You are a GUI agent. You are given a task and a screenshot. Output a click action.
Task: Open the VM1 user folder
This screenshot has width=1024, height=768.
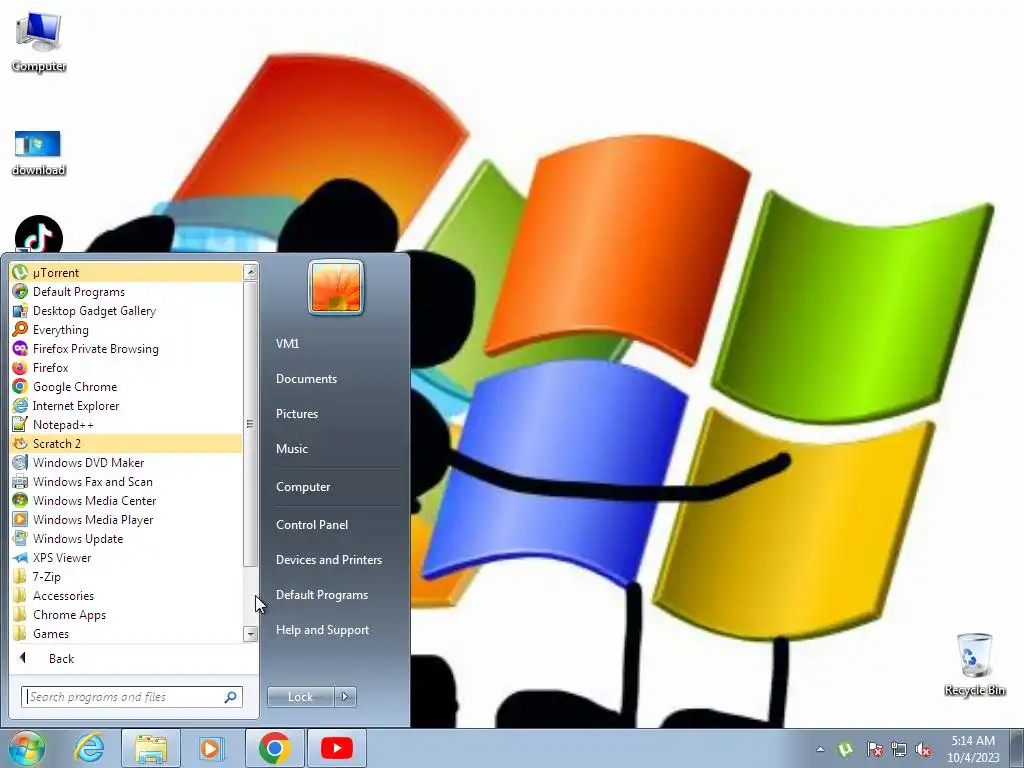point(287,344)
